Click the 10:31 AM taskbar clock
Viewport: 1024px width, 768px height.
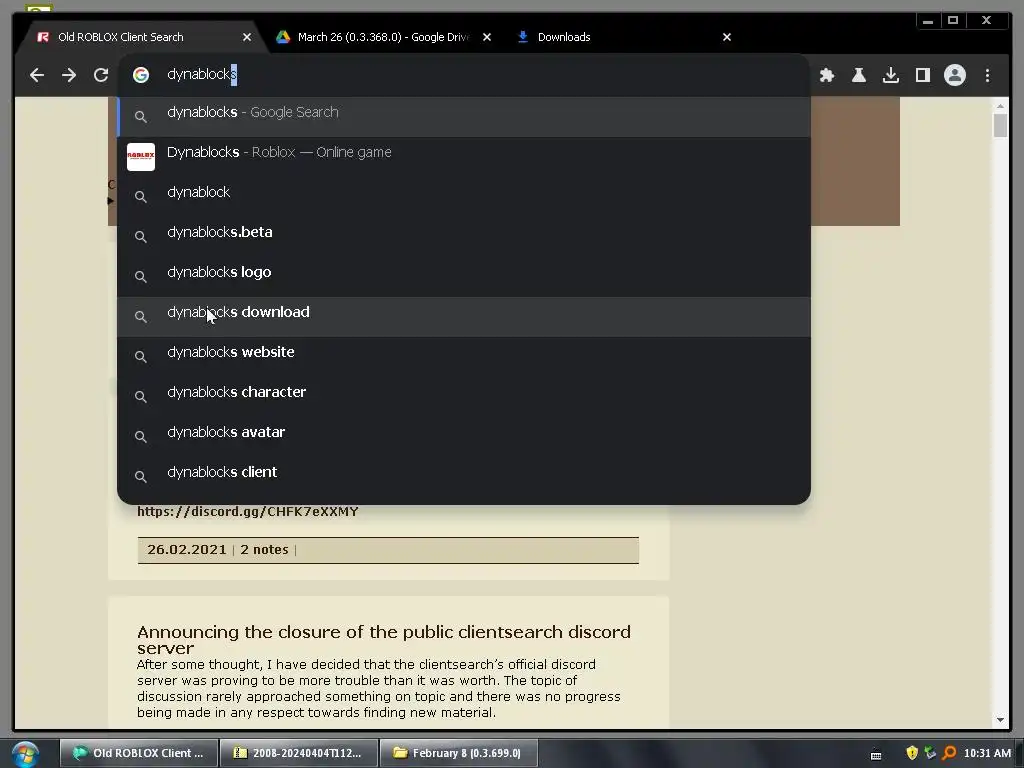tap(987, 753)
